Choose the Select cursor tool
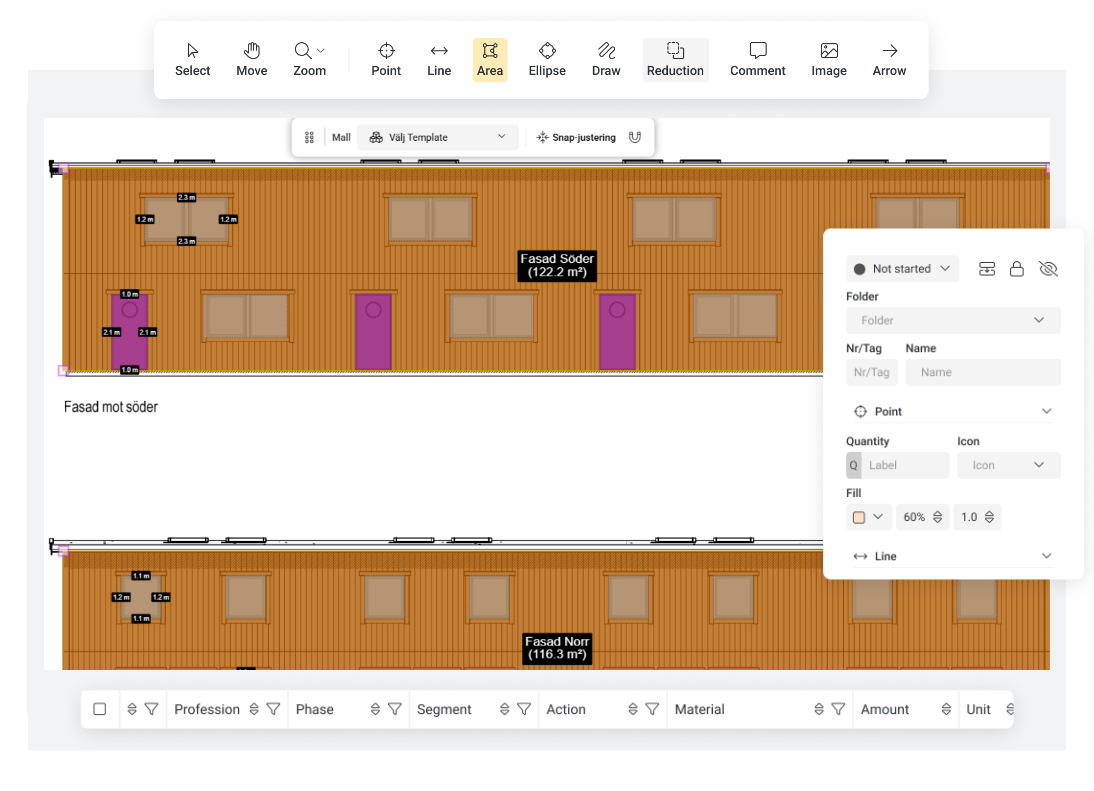1094x791 pixels. [193, 60]
